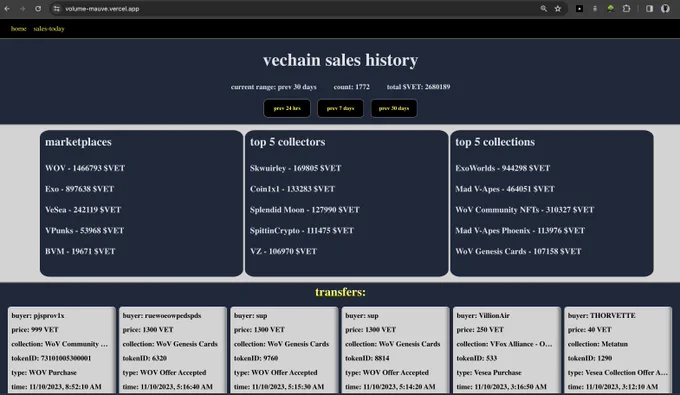Click 'tokenID: 8814' text

pos(367,358)
